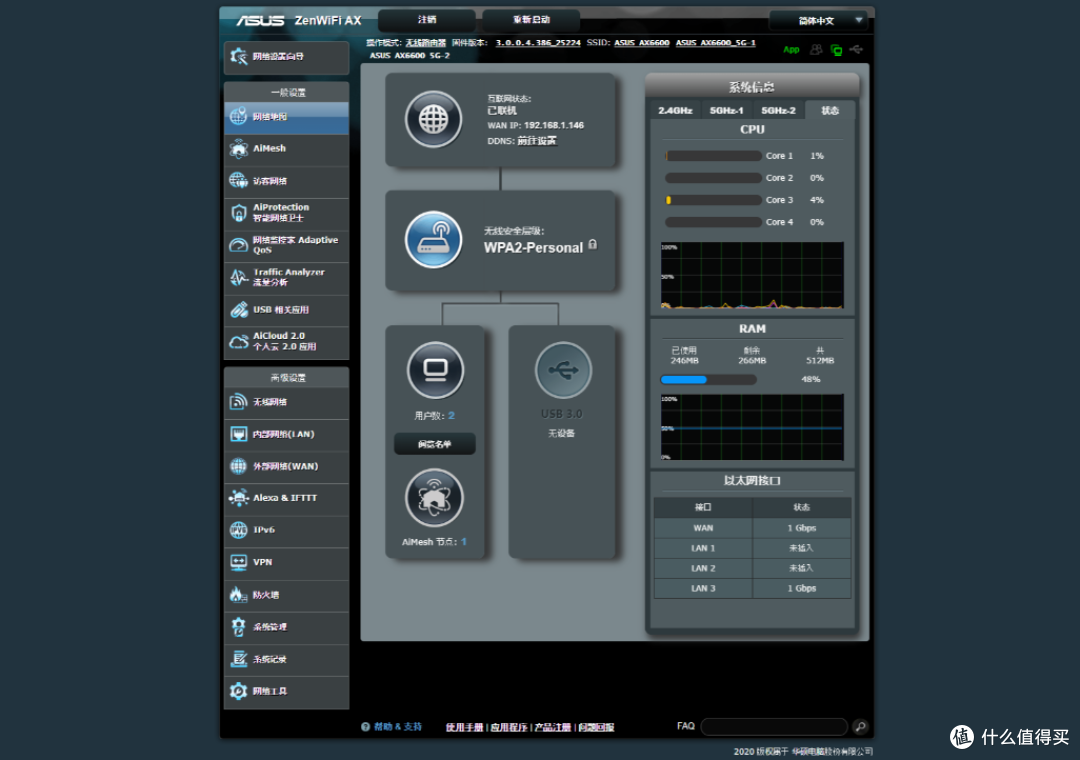Click the wireless router icon

433,240
